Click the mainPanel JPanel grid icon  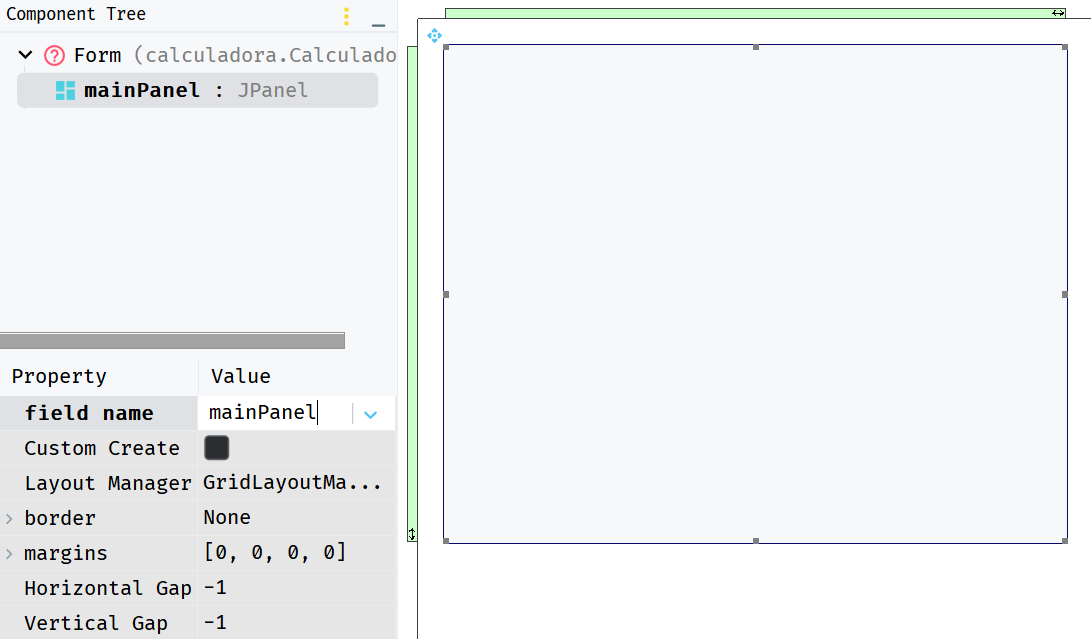pyautogui.click(x=64, y=89)
